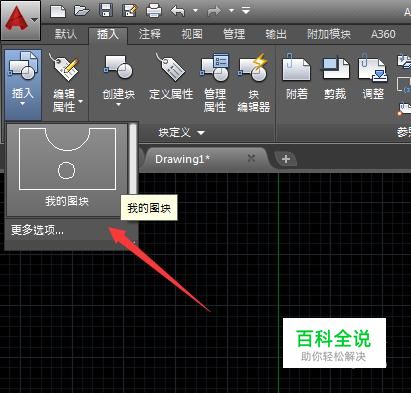
Task: Click the 剪裁 clip icon
Action: click(x=335, y=68)
